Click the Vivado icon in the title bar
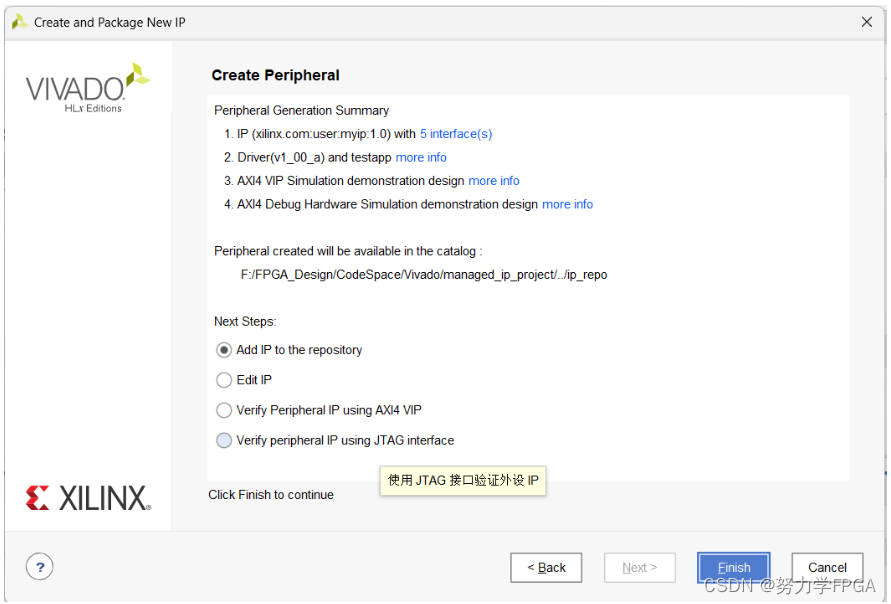 (19, 22)
